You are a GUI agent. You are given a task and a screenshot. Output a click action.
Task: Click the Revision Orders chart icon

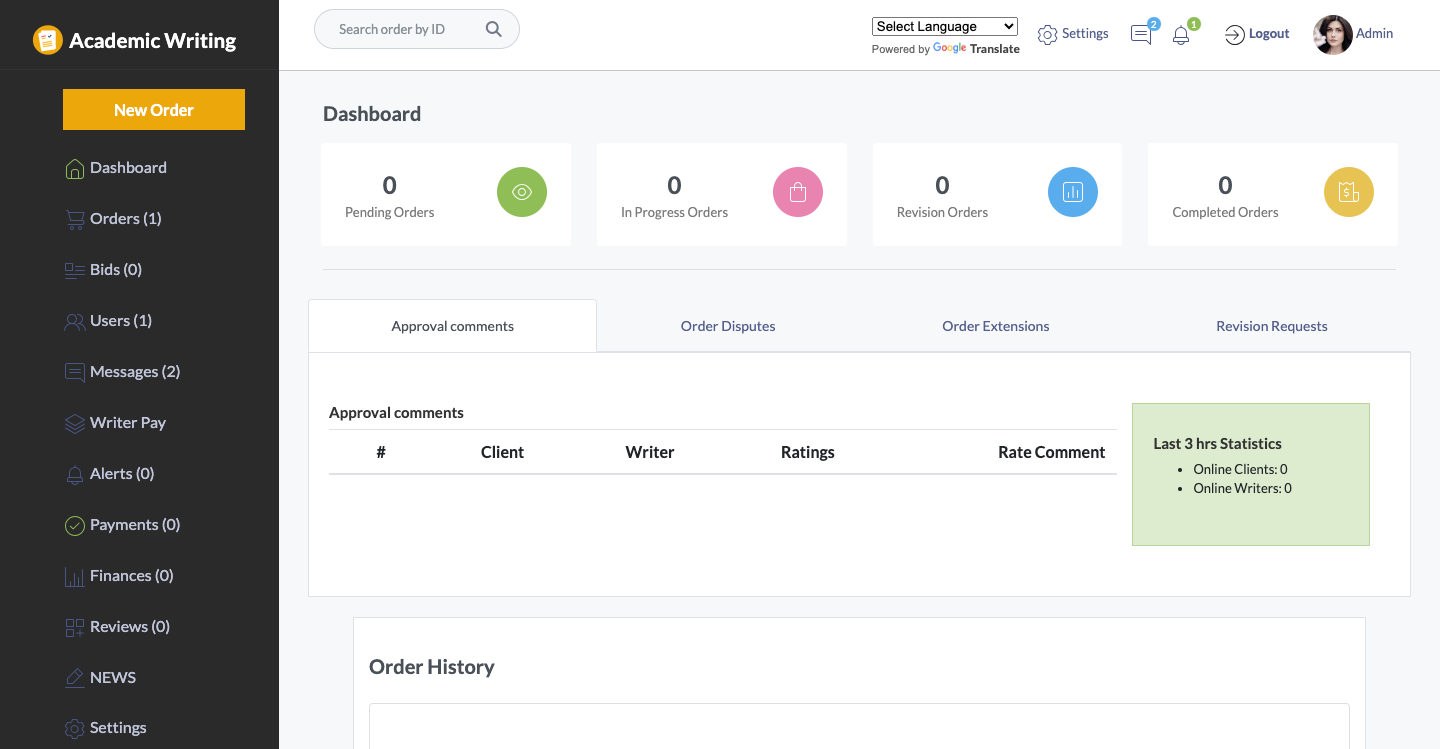(x=1073, y=192)
